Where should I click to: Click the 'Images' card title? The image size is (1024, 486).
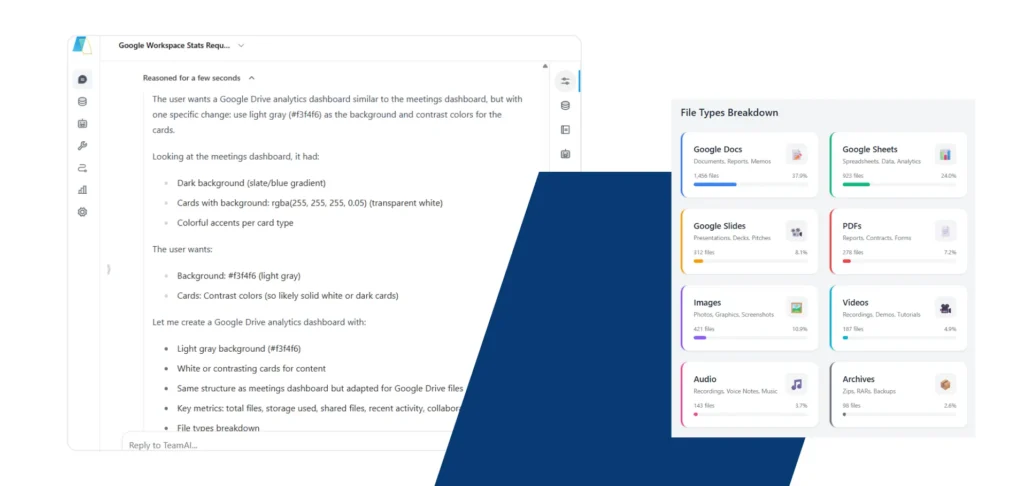point(707,302)
